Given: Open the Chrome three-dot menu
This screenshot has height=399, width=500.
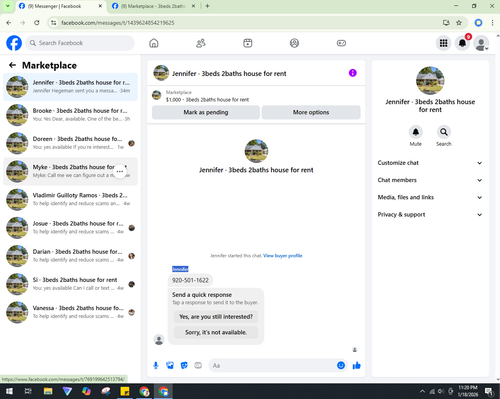Looking at the screenshot, I should [492, 23].
